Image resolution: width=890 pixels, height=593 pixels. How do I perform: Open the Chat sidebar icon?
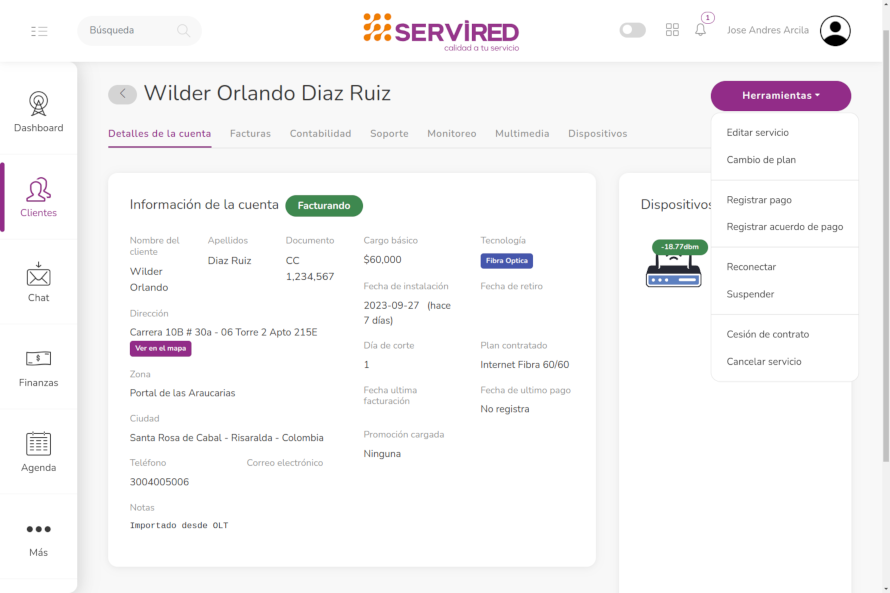tap(38, 274)
